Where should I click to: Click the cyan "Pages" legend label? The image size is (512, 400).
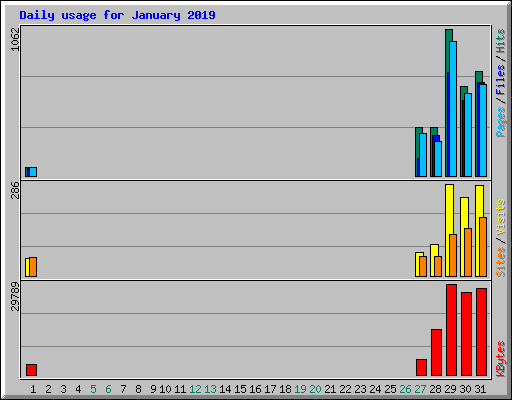tap(500, 122)
